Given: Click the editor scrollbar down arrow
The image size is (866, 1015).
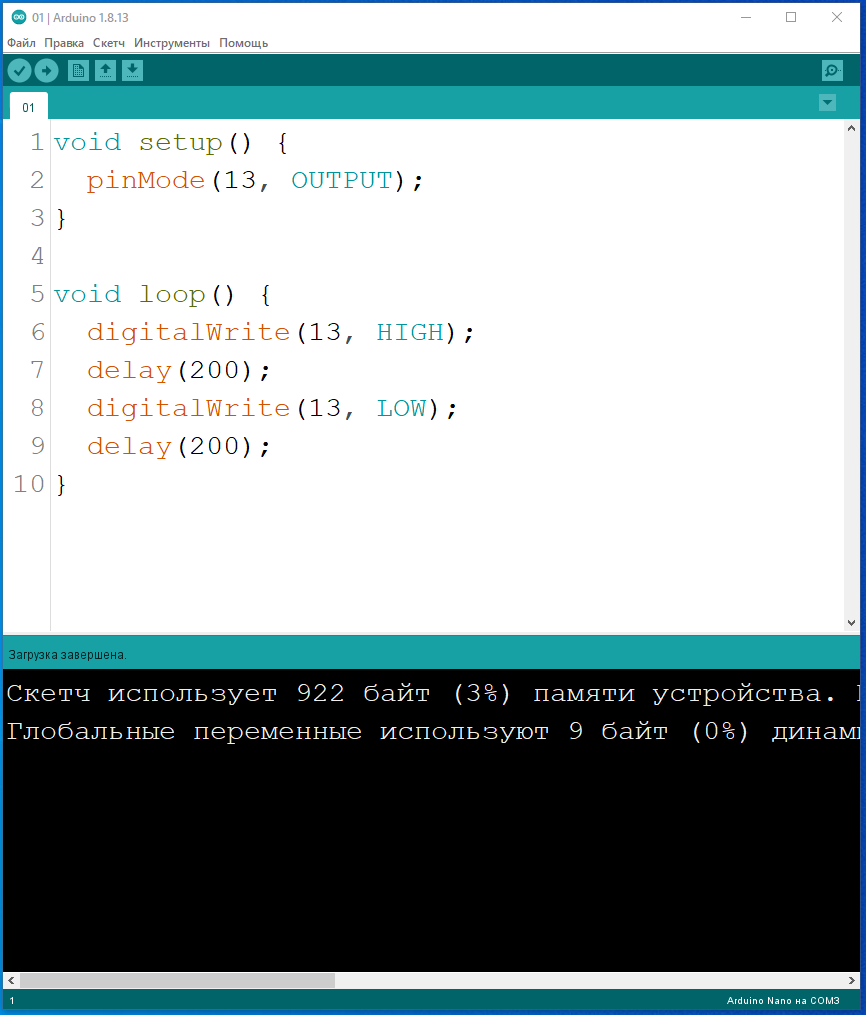Looking at the screenshot, I should (x=852, y=624).
